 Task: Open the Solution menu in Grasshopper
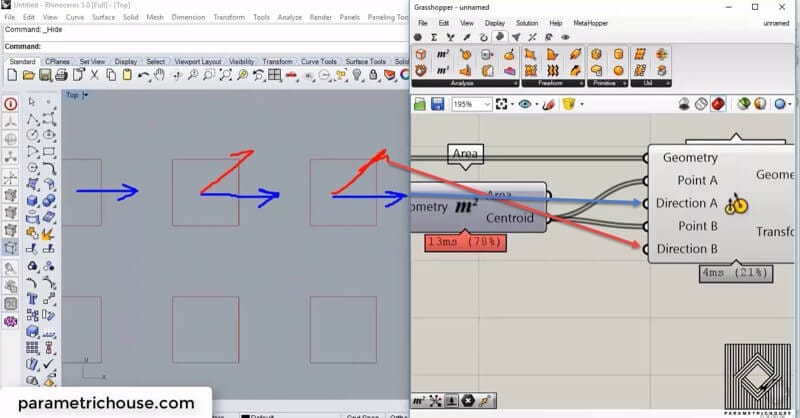pyautogui.click(x=526, y=23)
